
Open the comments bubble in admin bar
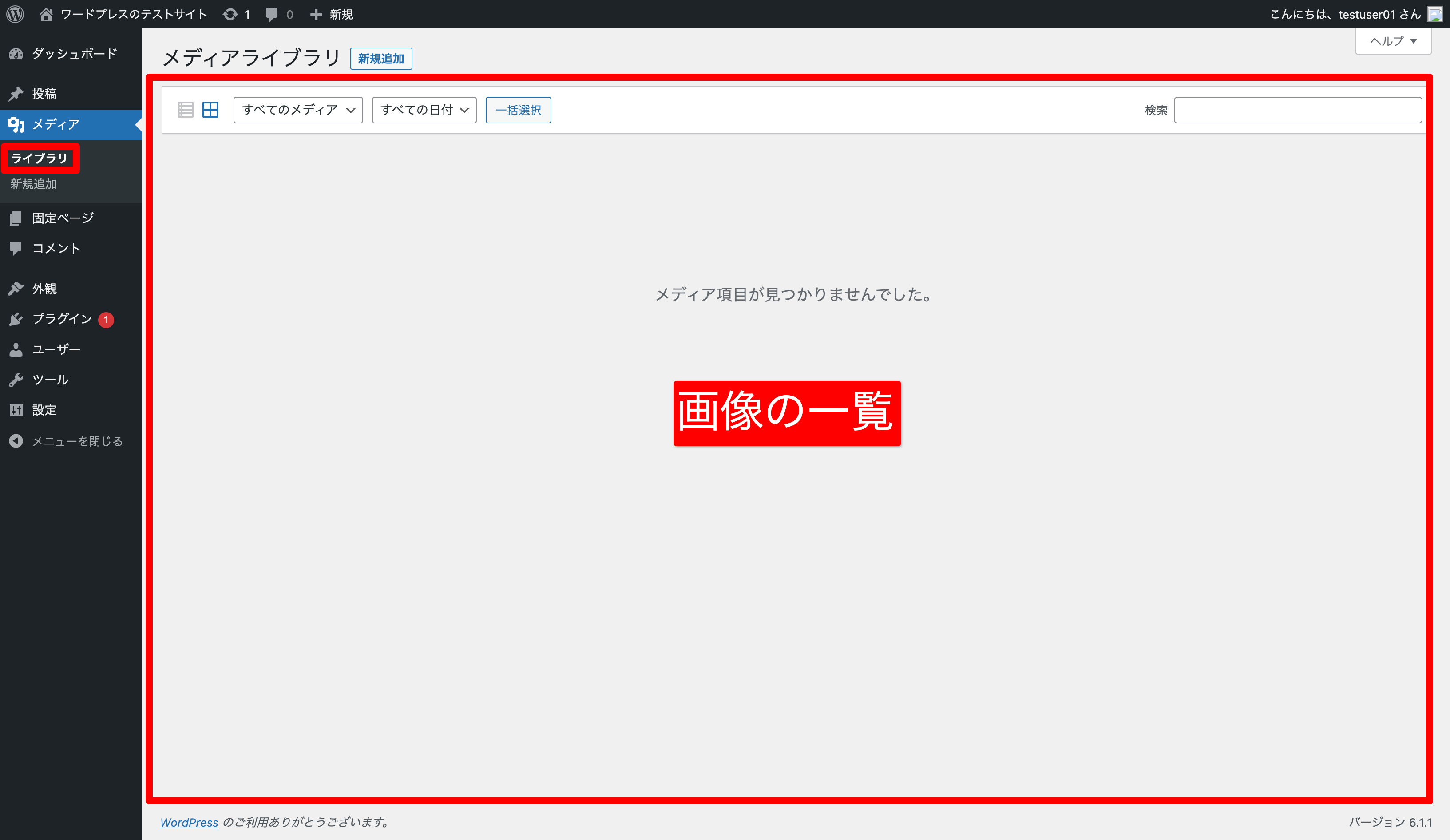(280, 14)
